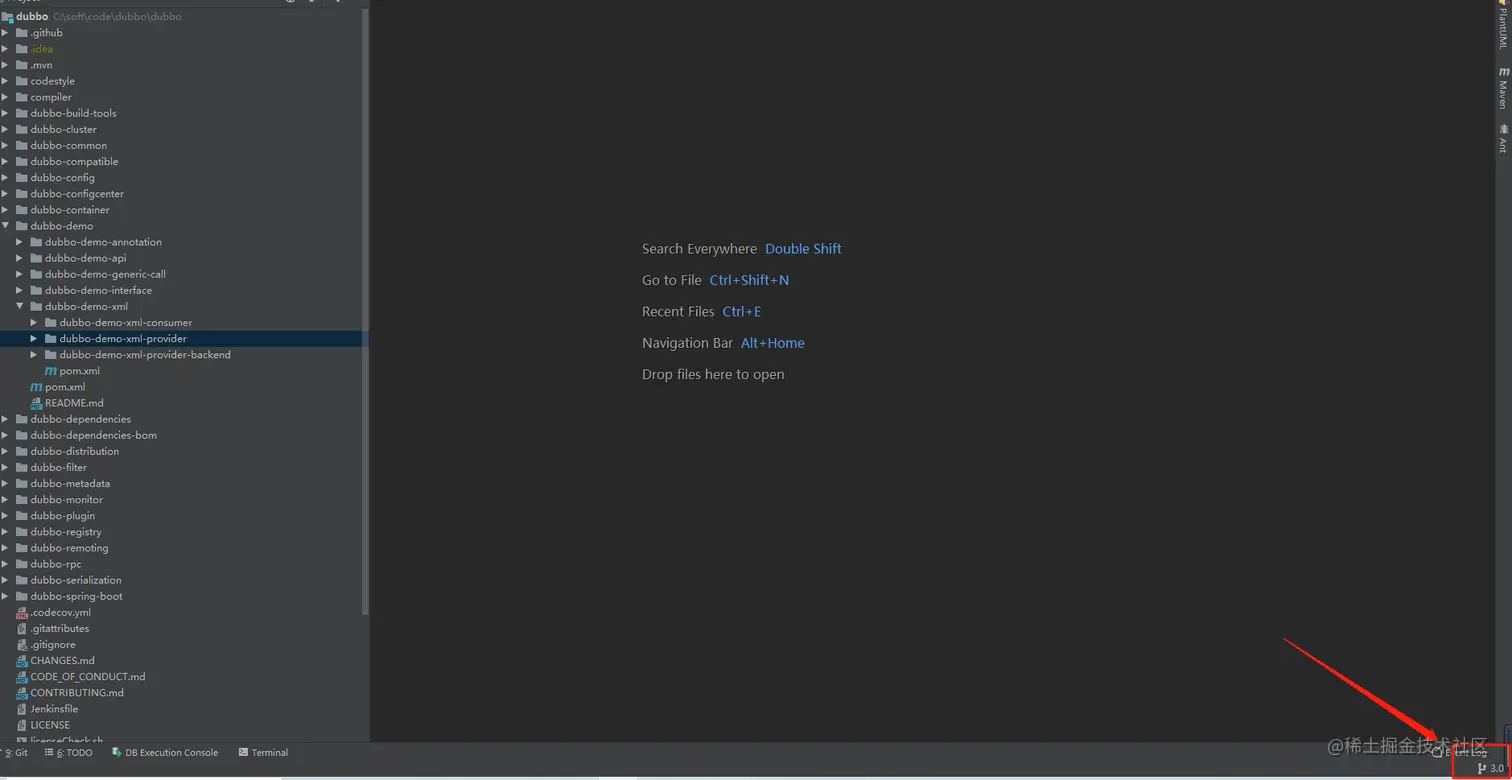Click the Maven icon of pom.xml in dubbo-demo-xml
1512x780 pixels.
pyautogui.click(x=51, y=371)
